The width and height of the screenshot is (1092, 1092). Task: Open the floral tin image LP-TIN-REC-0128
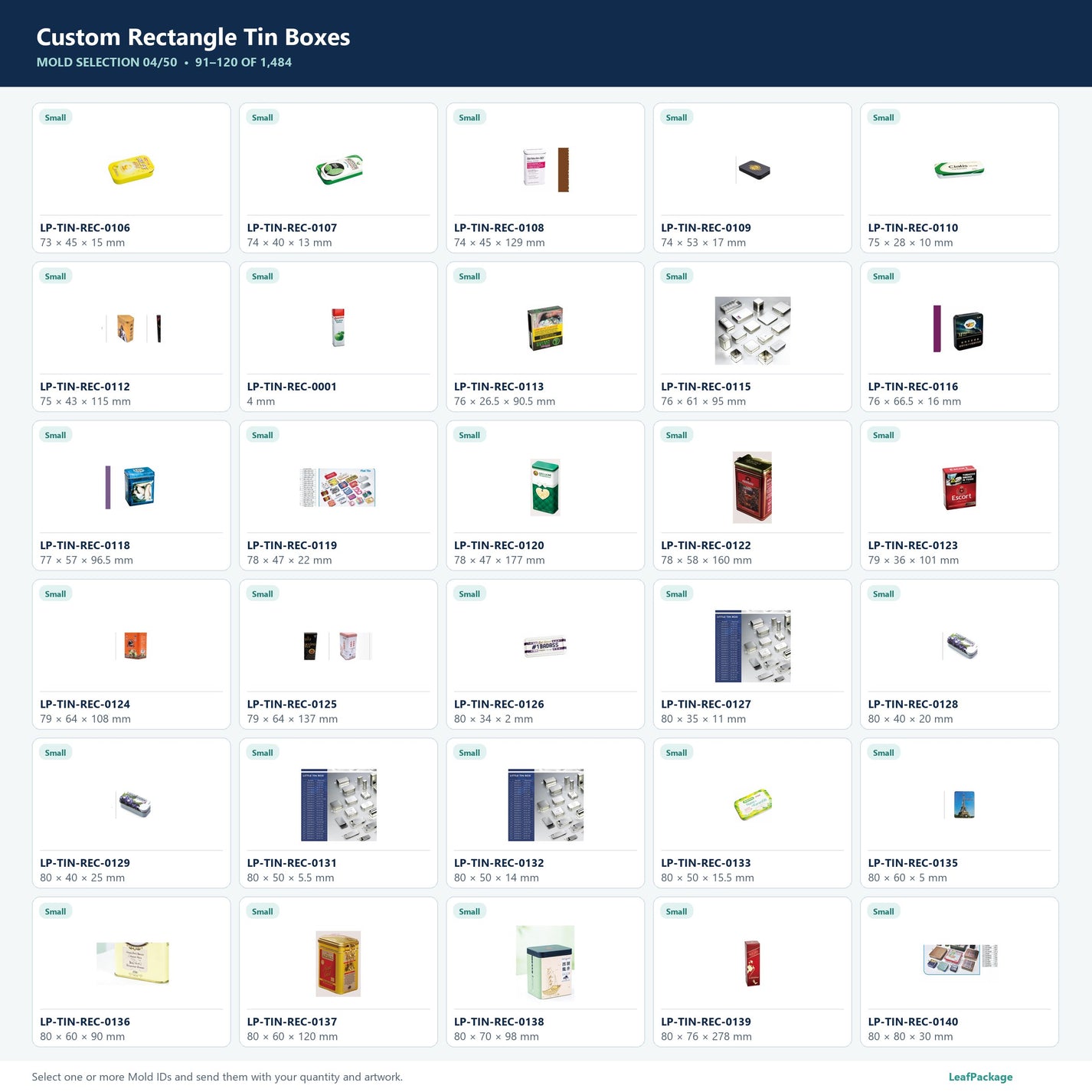(x=960, y=646)
